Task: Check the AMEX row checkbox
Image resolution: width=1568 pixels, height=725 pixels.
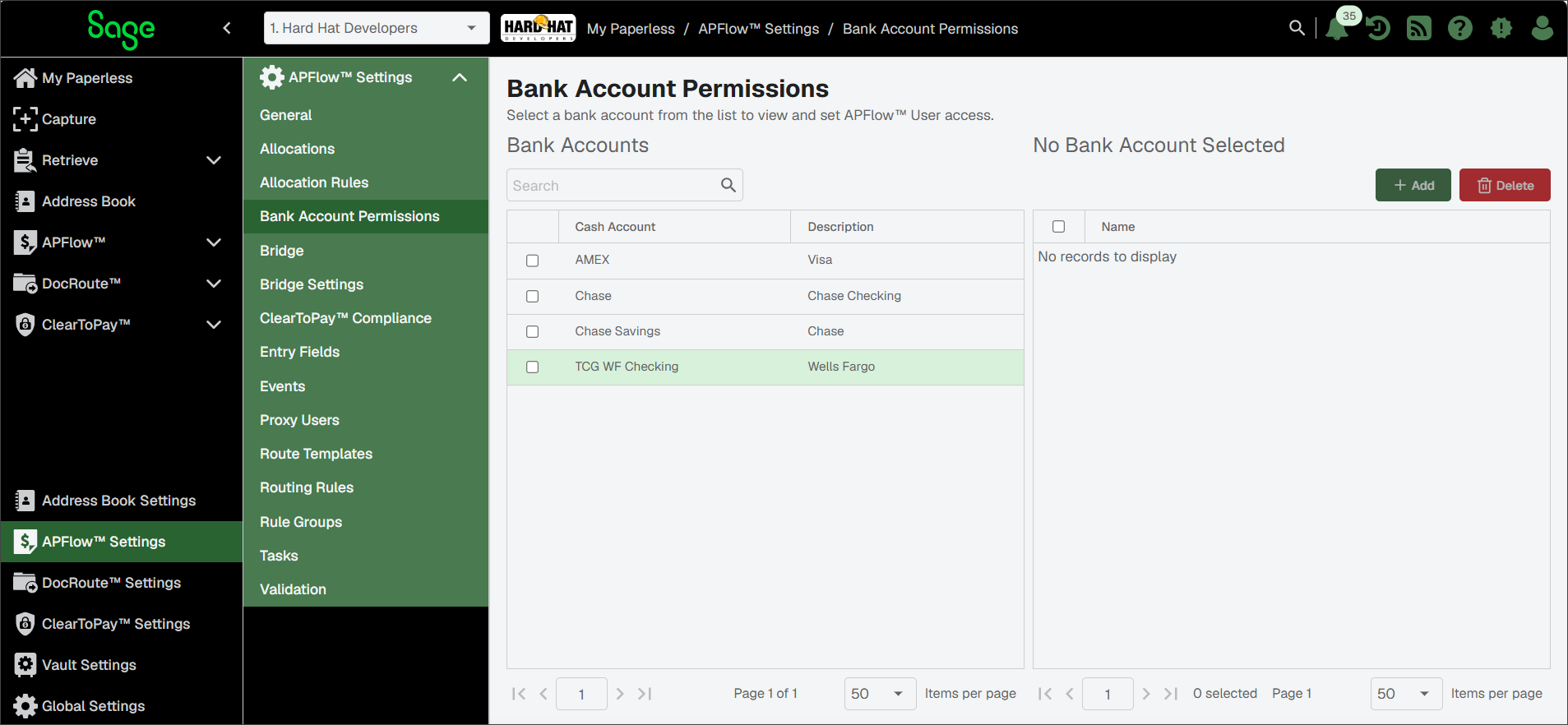Action: point(532,261)
